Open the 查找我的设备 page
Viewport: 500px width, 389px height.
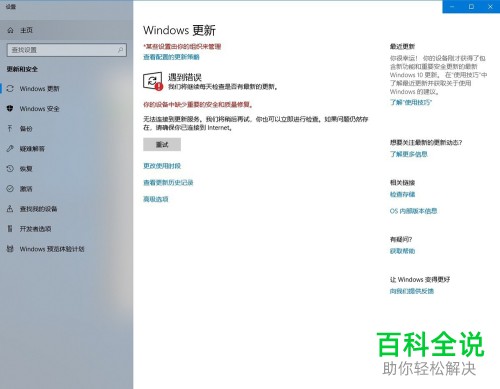coord(67,209)
